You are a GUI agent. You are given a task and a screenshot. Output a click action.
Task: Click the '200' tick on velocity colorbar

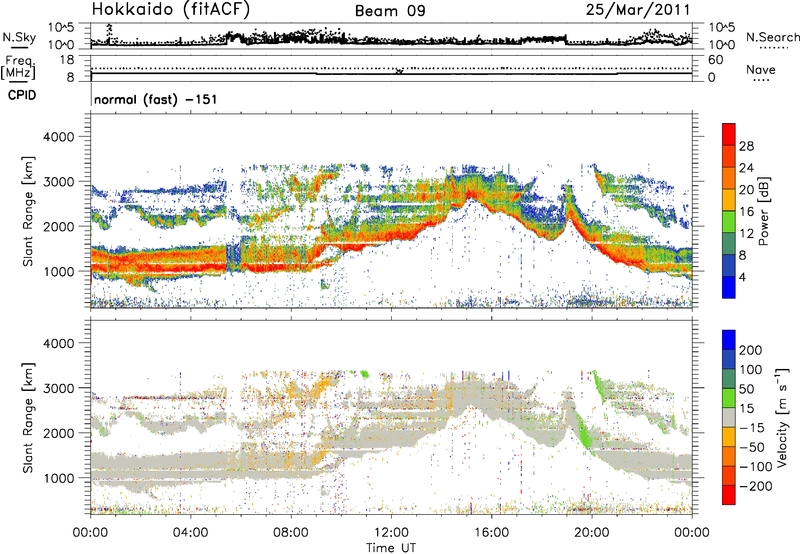pyautogui.click(x=751, y=350)
